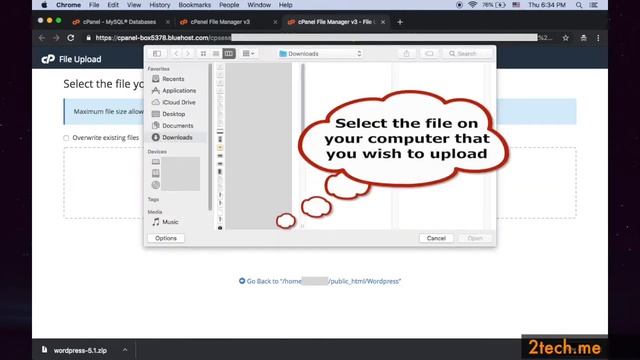Click the Cancel button

click(436, 238)
